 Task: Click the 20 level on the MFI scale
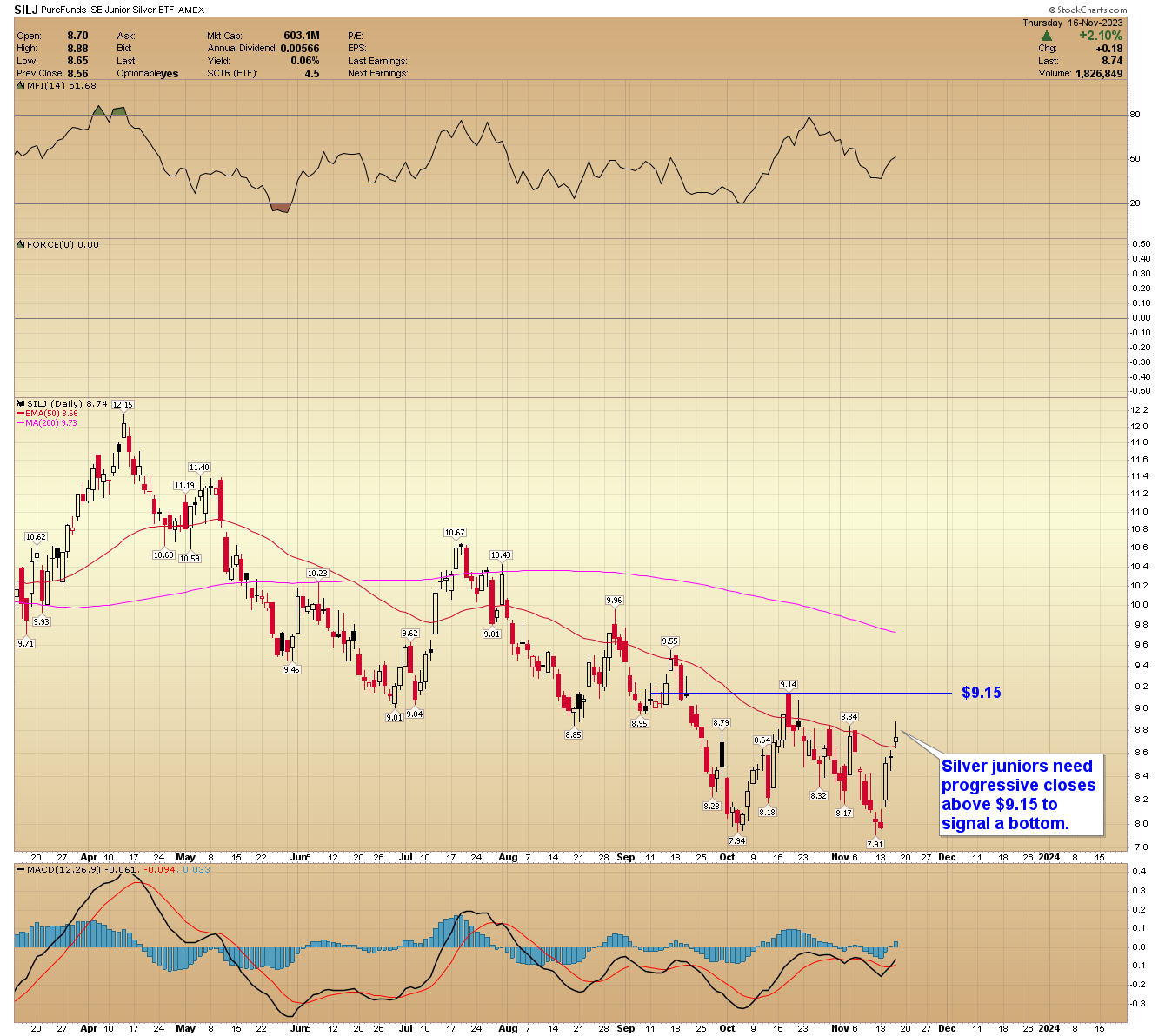[x=1135, y=203]
